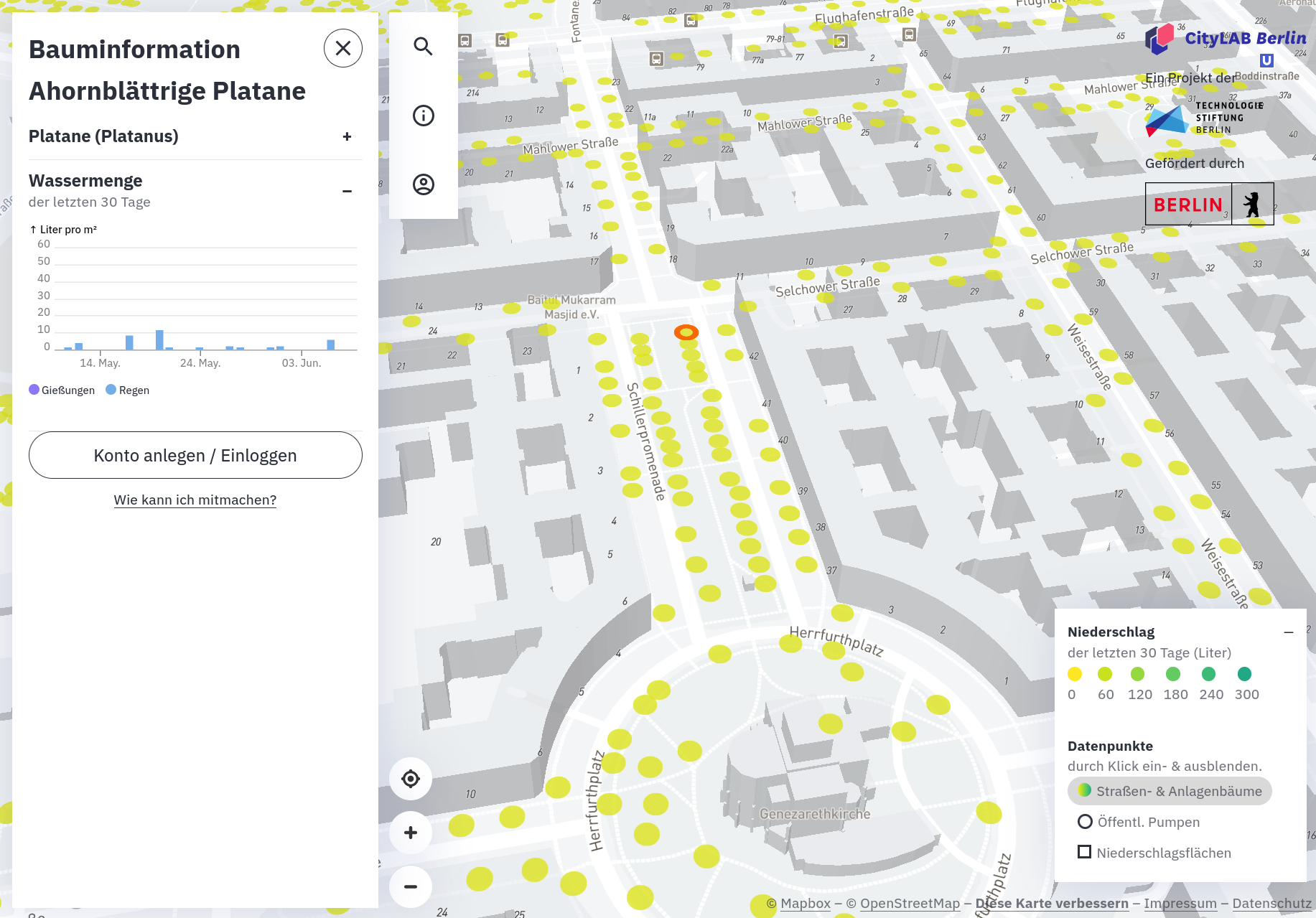Image resolution: width=1316 pixels, height=918 pixels.
Task: Click the Baitul Mukarram Masjid label
Action: (x=571, y=307)
